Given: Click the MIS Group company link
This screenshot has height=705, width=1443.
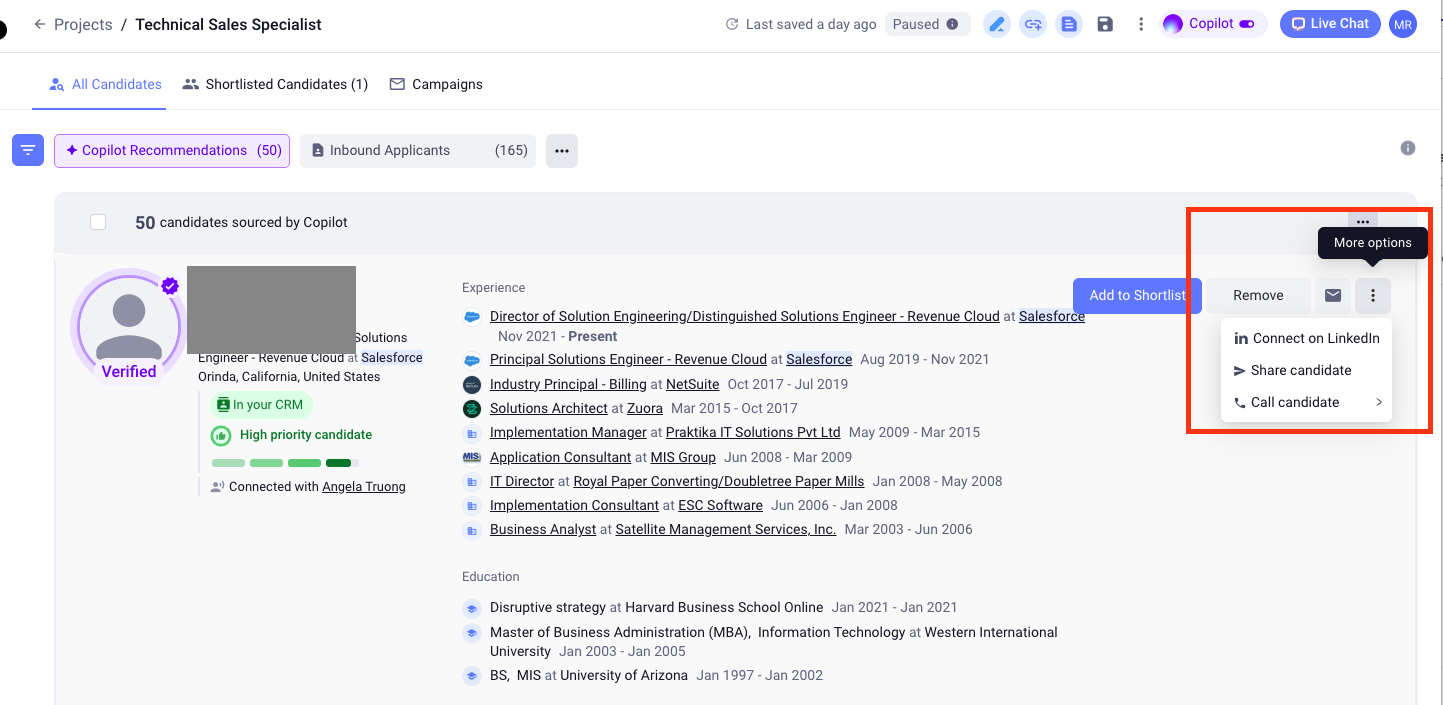Looking at the screenshot, I should point(683,457).
